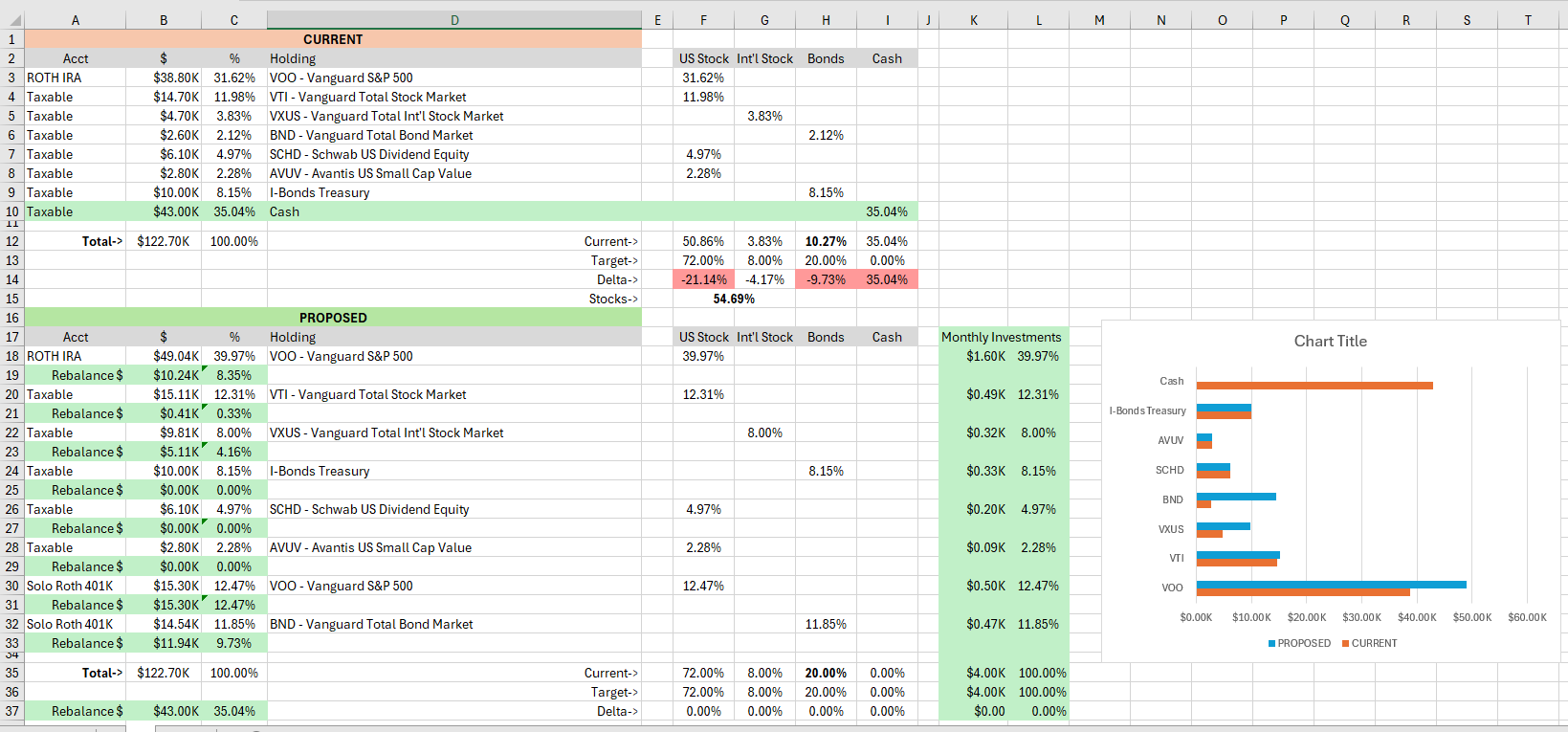Screen dimensions: 1568x732
Task: Select row 16 header
Action: pyautogui.click(x=12, y=318)
